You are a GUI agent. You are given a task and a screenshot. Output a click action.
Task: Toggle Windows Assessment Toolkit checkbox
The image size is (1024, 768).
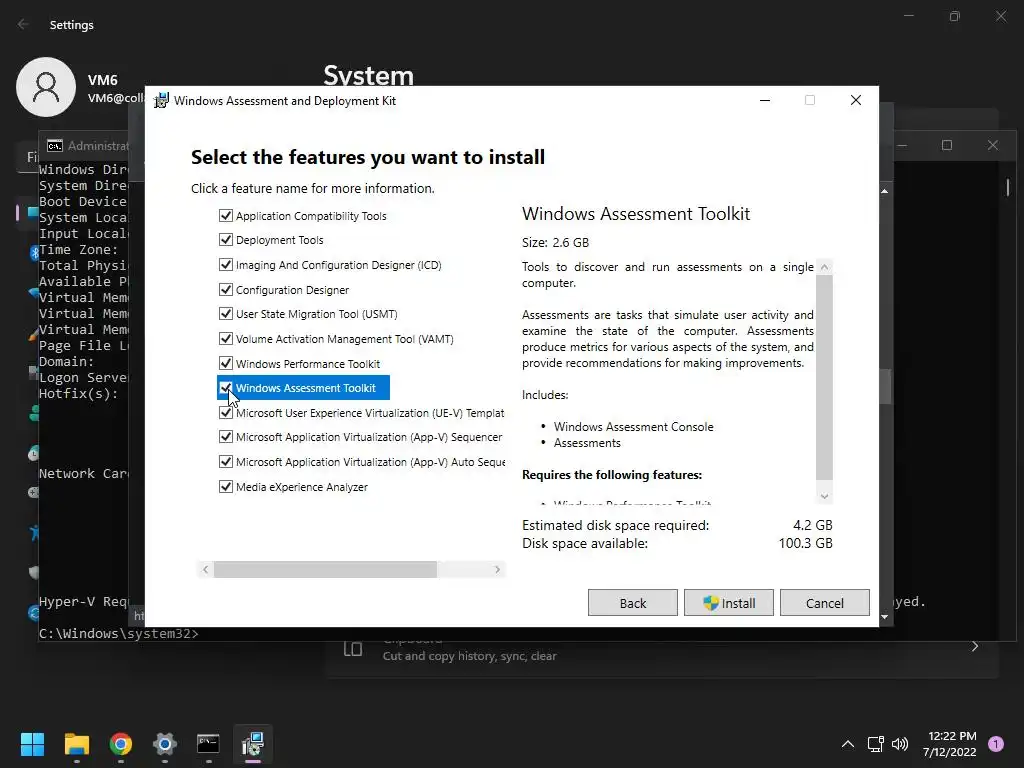[x=225, y=388]
